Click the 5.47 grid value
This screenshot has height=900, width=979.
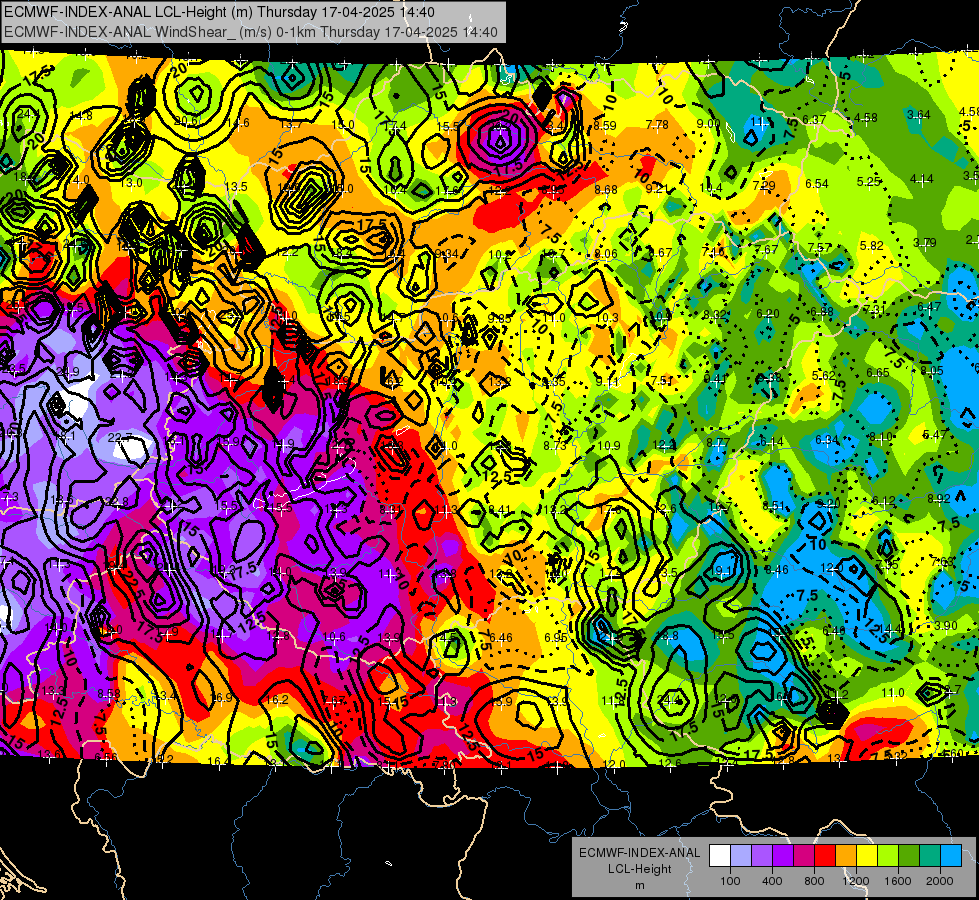tap(935, 434)
